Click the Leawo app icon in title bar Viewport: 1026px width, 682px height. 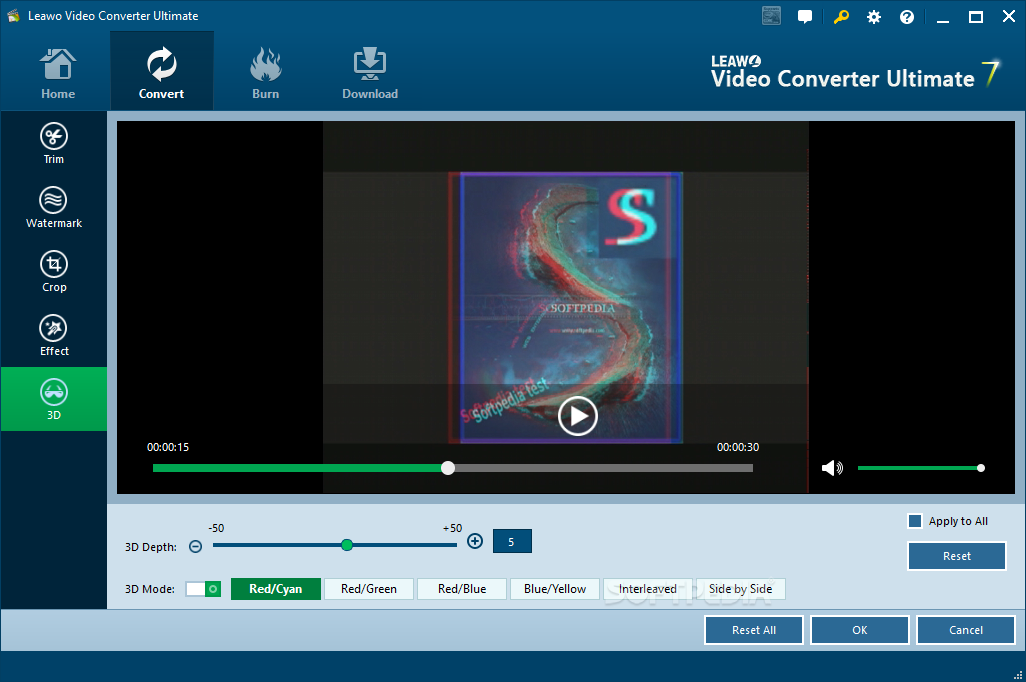tap(14, 16)
